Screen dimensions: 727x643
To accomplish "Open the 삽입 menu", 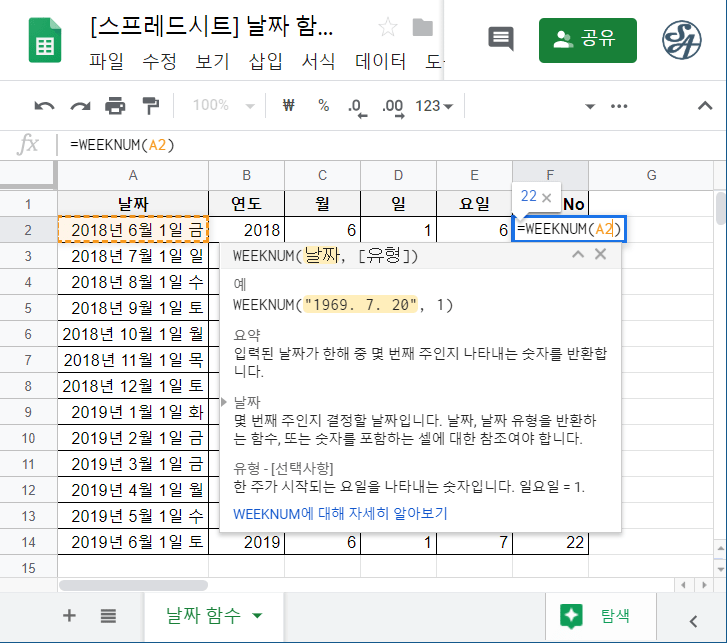I will [265, 61].
